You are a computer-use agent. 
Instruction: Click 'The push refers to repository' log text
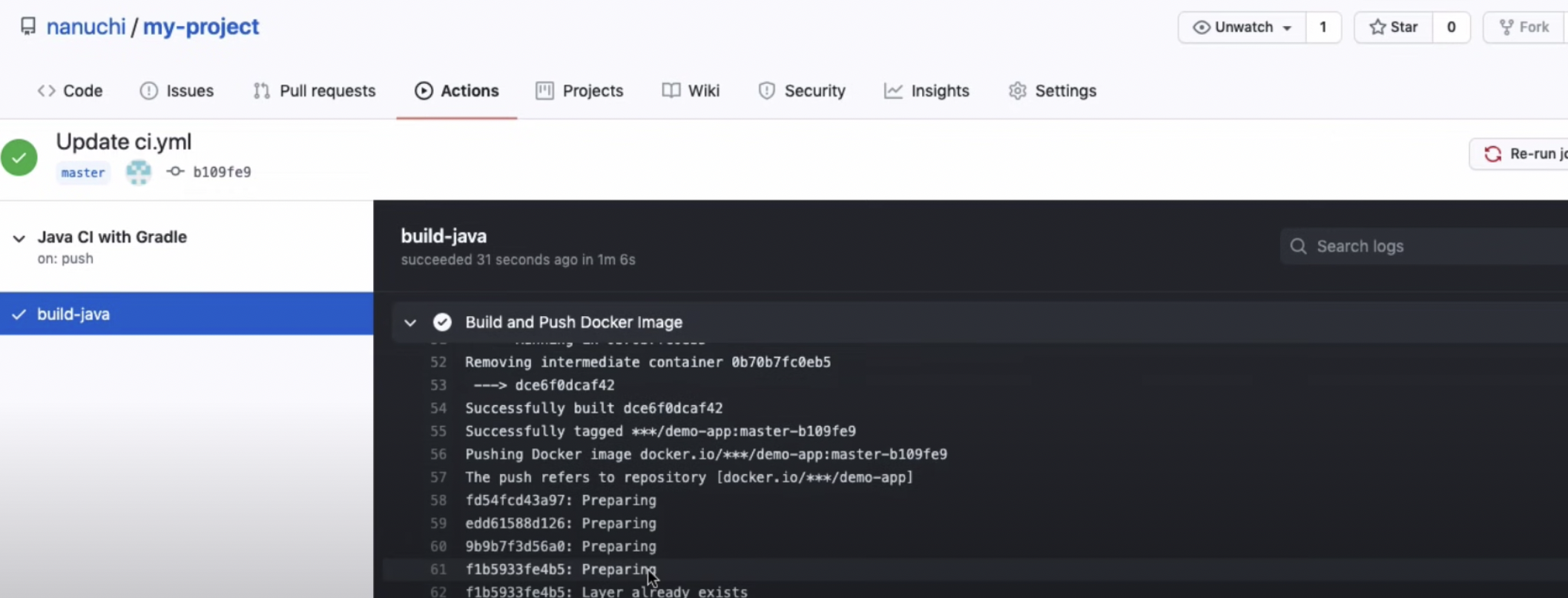click(689, 477)
